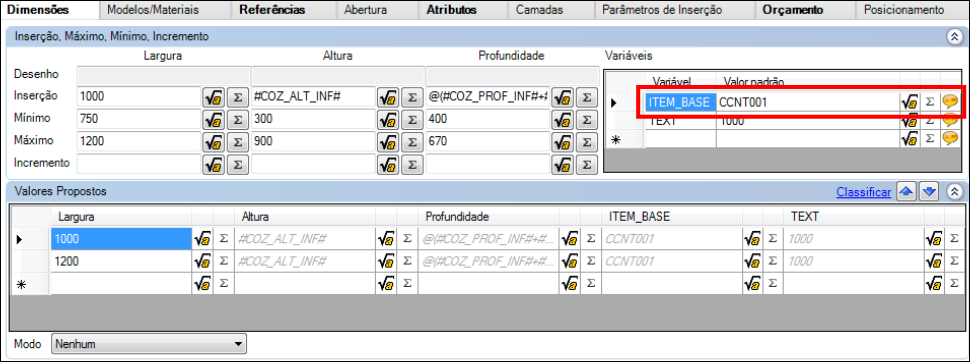Open formula editor for ITEM_BASE in 1000 row
Viewport: 970px width, 362px height.
(x=752, y=238)
